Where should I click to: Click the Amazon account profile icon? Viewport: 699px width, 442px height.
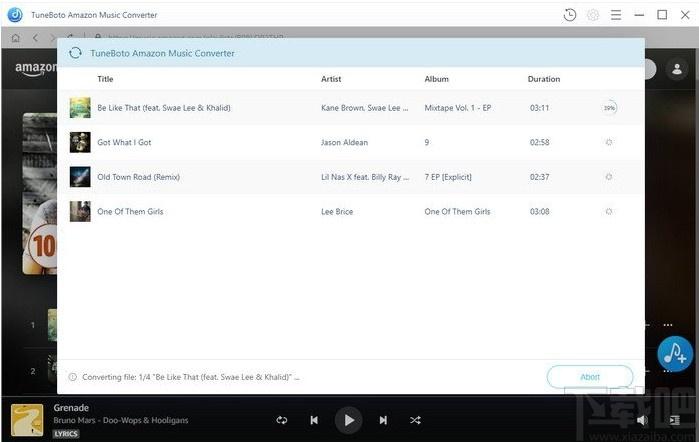click(677, 69)
